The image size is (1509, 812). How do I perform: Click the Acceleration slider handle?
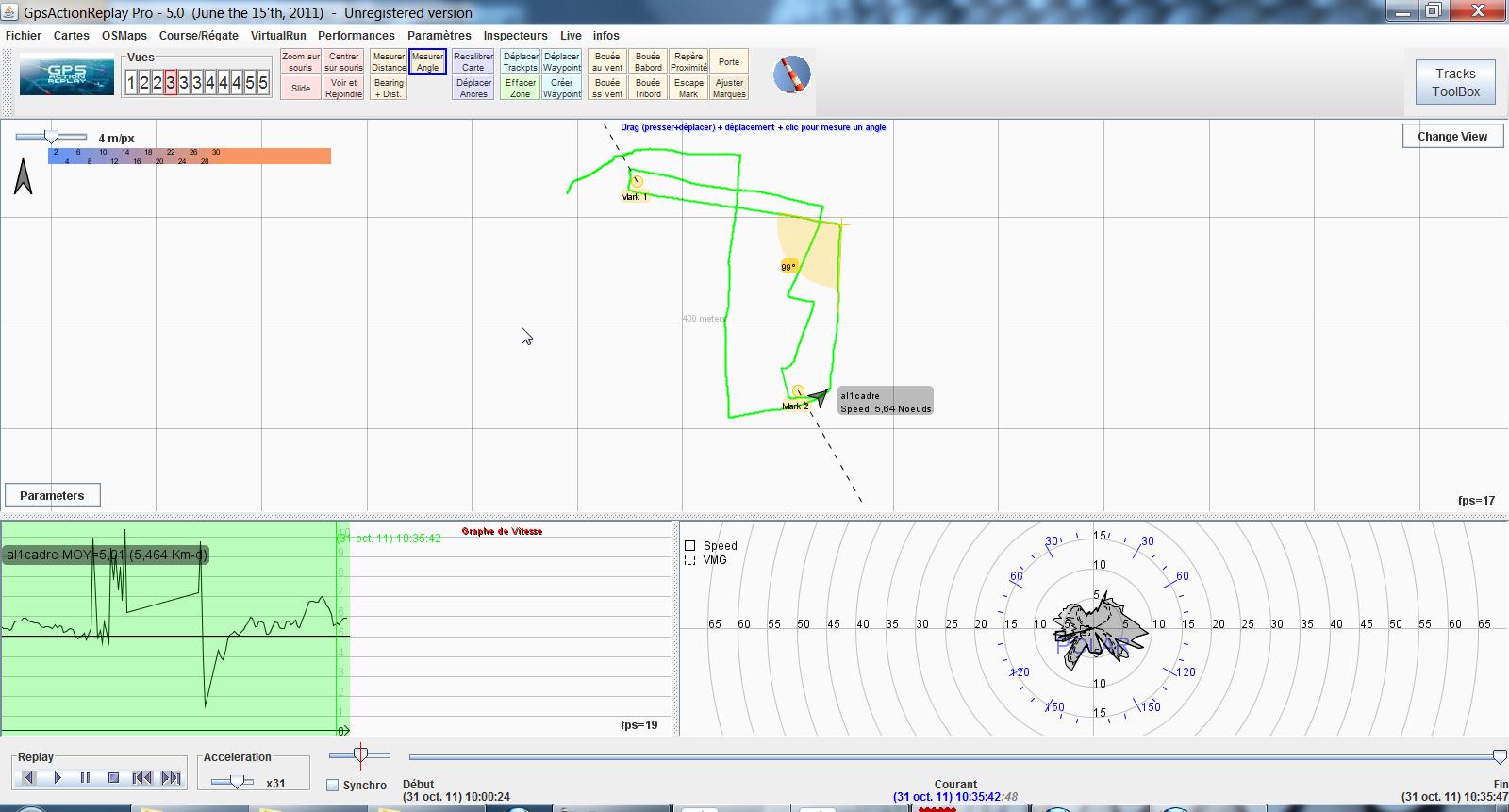237,782
